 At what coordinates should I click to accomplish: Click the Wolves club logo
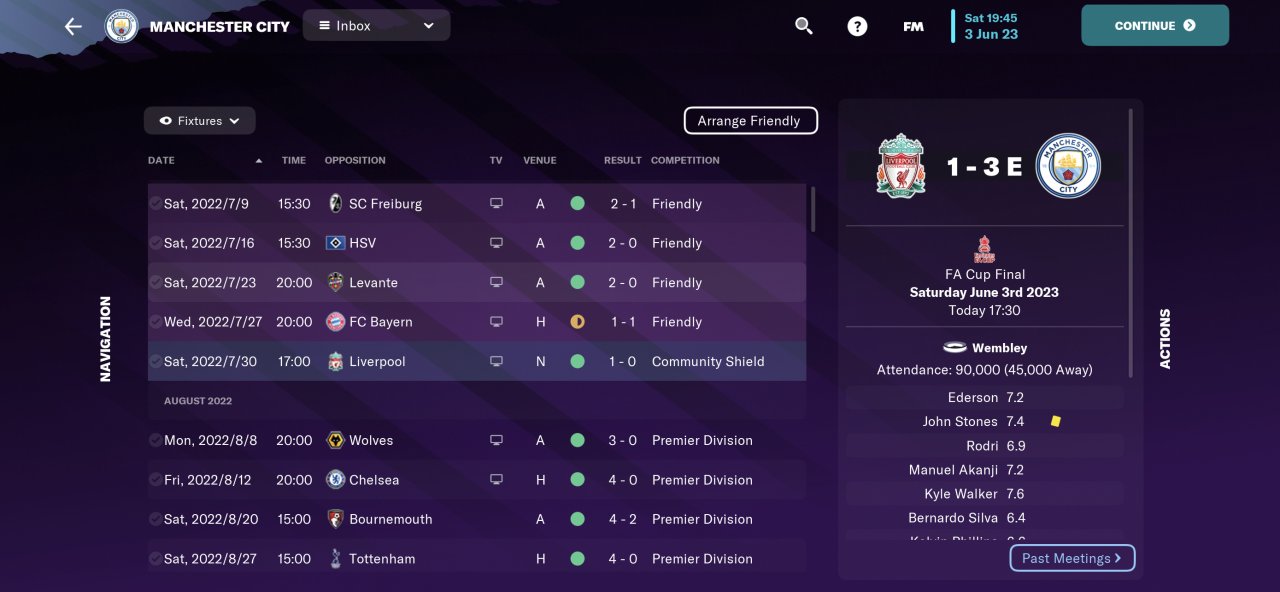pyautogui.click(x=335, y=440)
